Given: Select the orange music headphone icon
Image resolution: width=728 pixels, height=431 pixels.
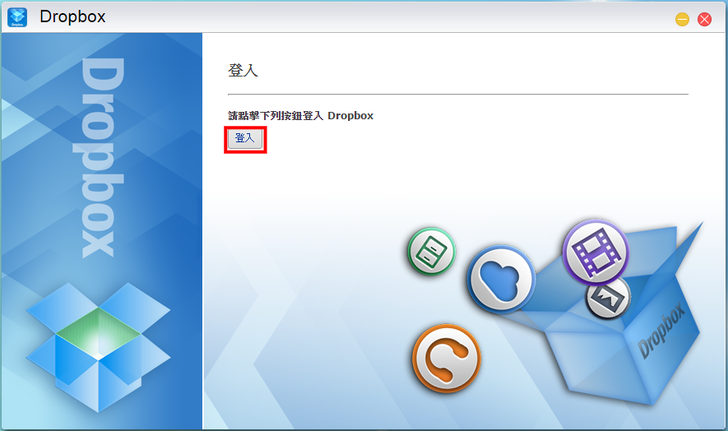Looking at the screenshot, I should tap(446, 358).
